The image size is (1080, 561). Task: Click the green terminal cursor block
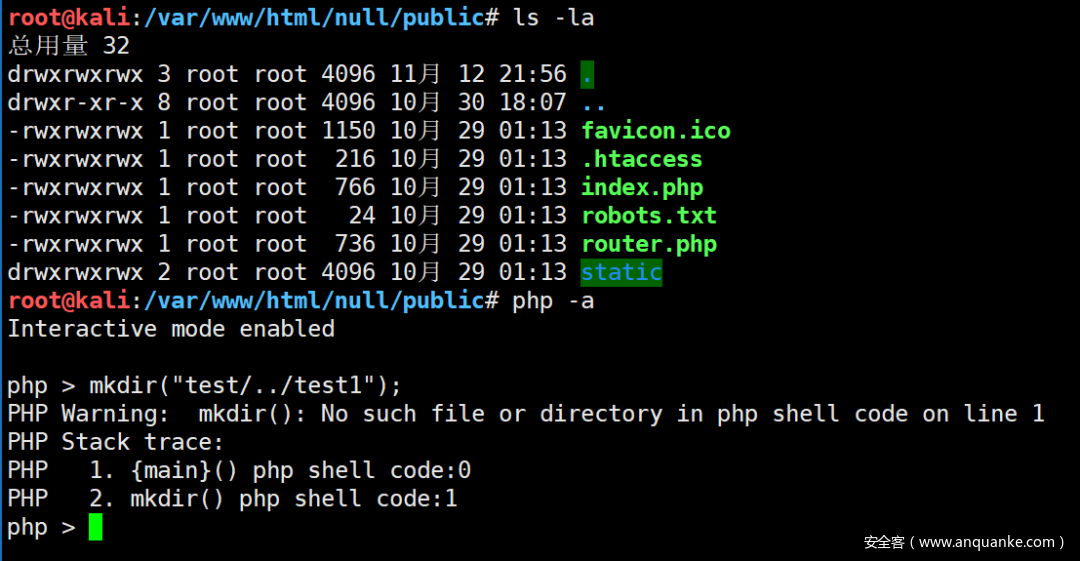[x=96, y=527]
